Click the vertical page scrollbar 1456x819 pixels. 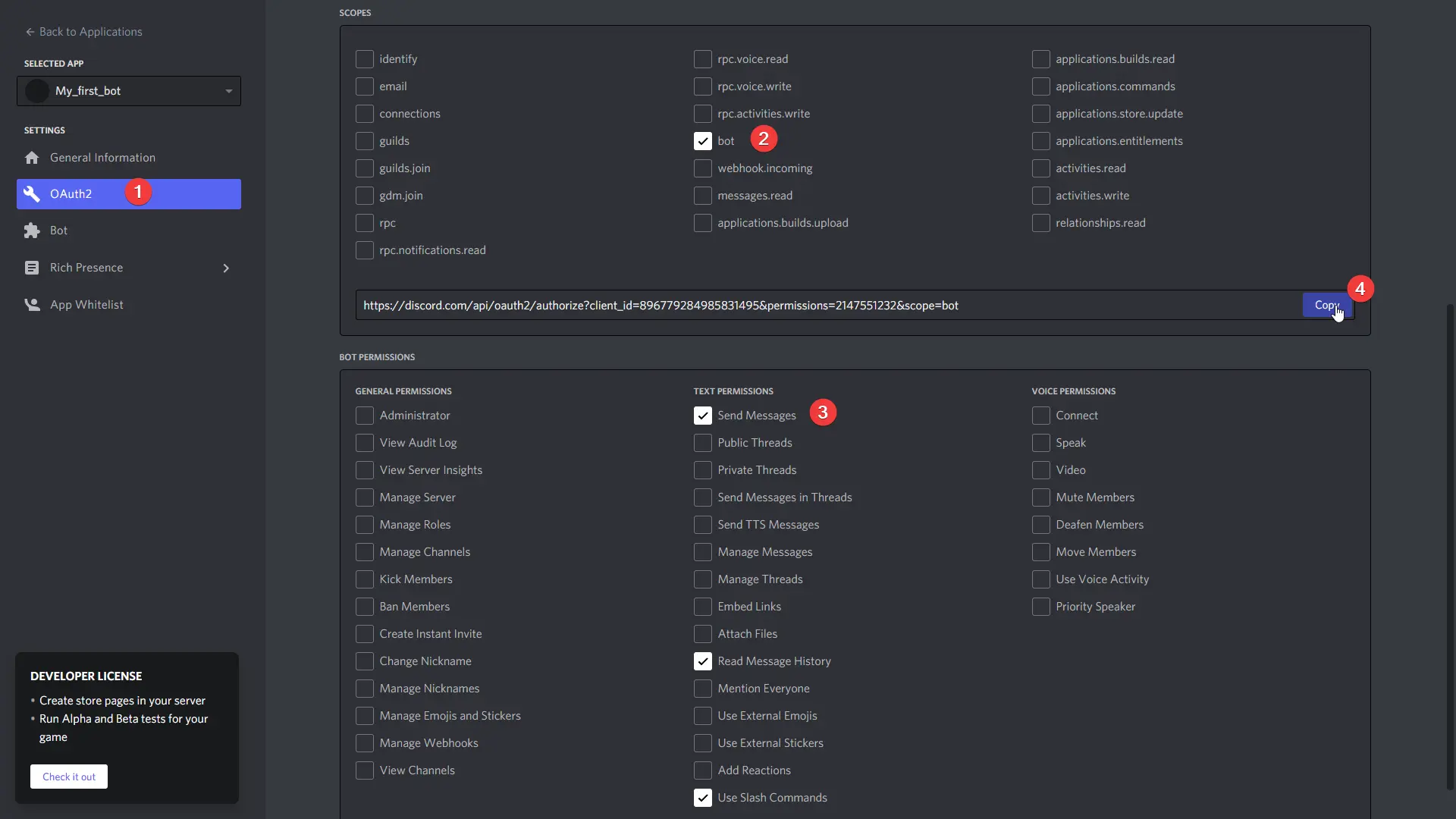point(1450,546)
